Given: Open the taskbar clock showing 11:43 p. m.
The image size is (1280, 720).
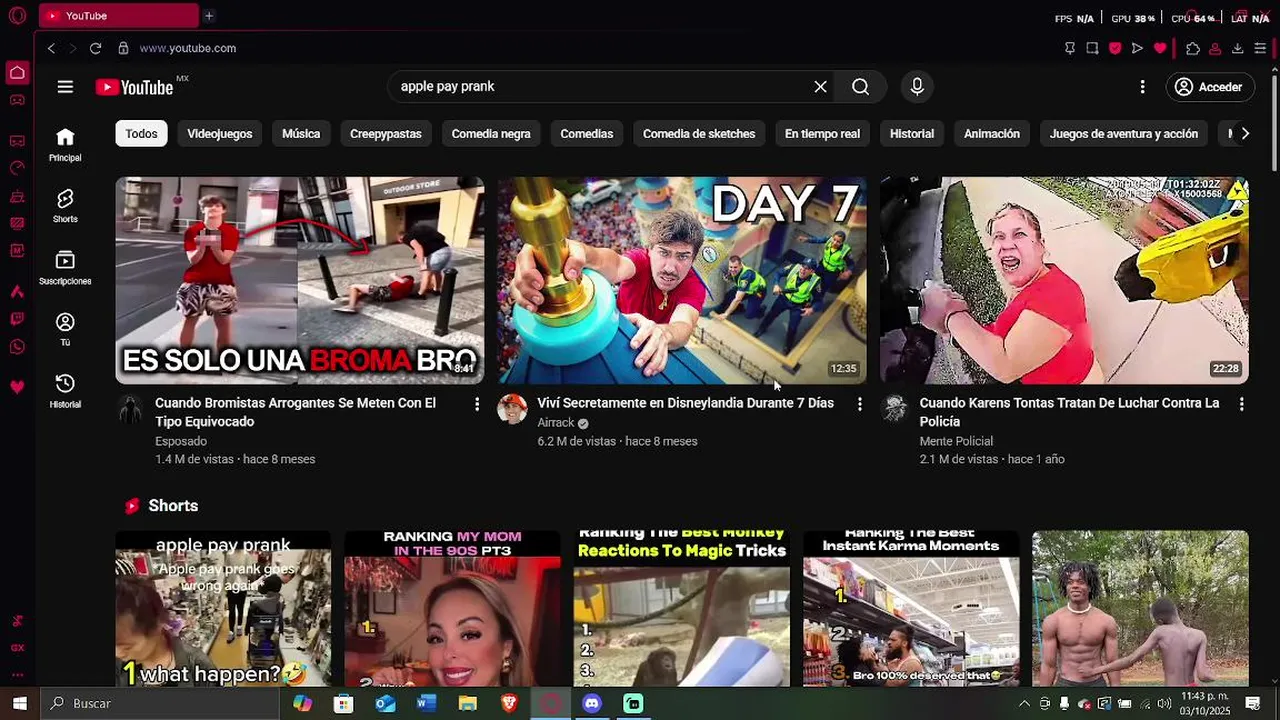Looking at the screenshot, I should (1205, 703).
